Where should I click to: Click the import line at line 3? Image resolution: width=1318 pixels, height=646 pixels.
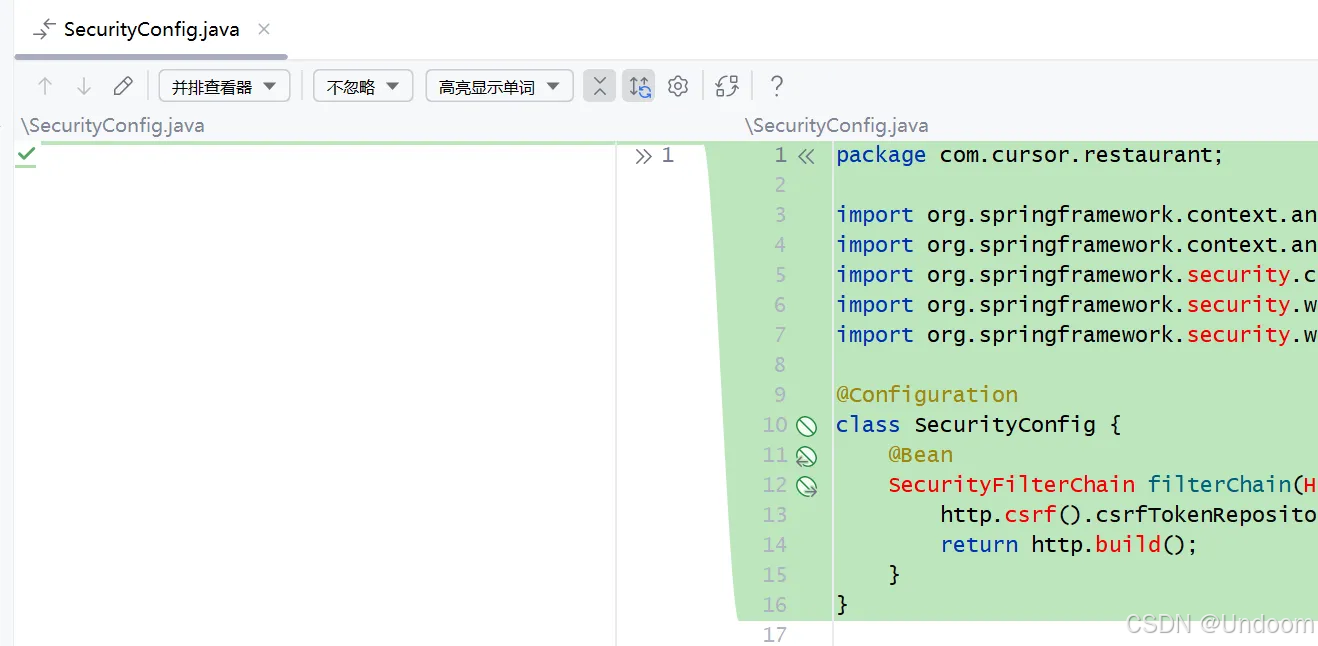coord(1077,215)
